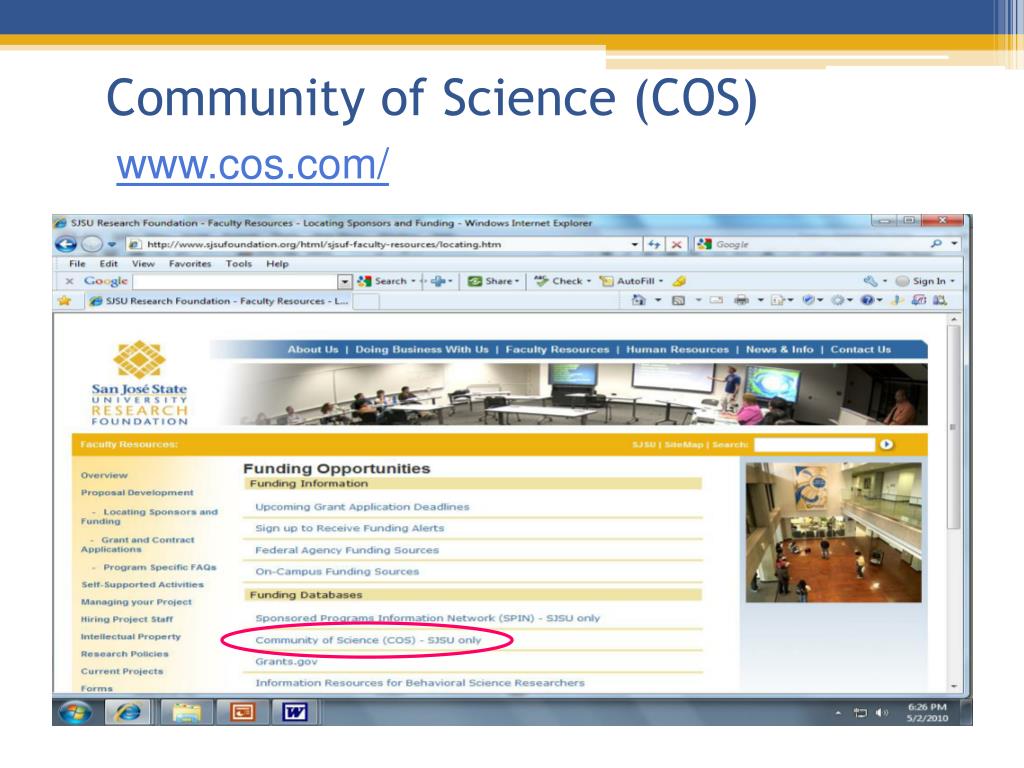Click the page vertical scrollbar thumb
This screenshot has width=1024, height=768.
(x=953, y=427)
